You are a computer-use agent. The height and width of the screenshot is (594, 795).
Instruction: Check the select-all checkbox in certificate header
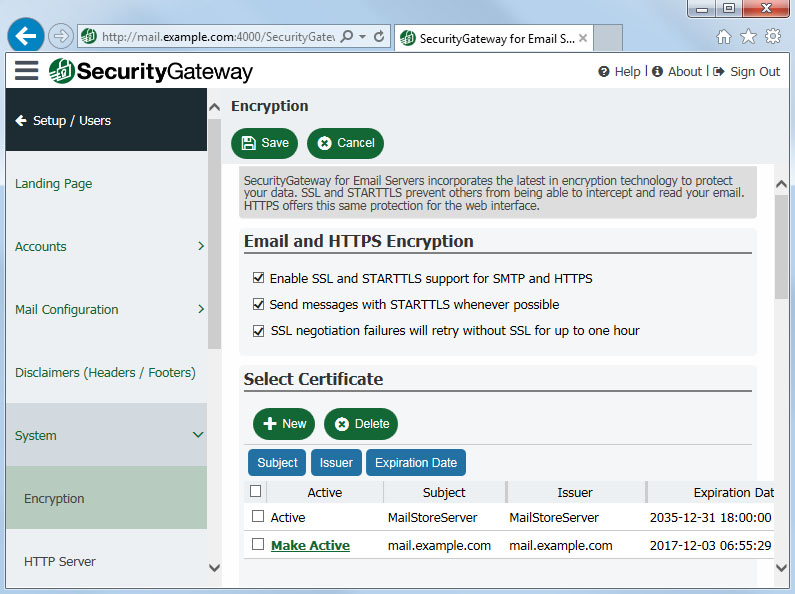(256, 491)
